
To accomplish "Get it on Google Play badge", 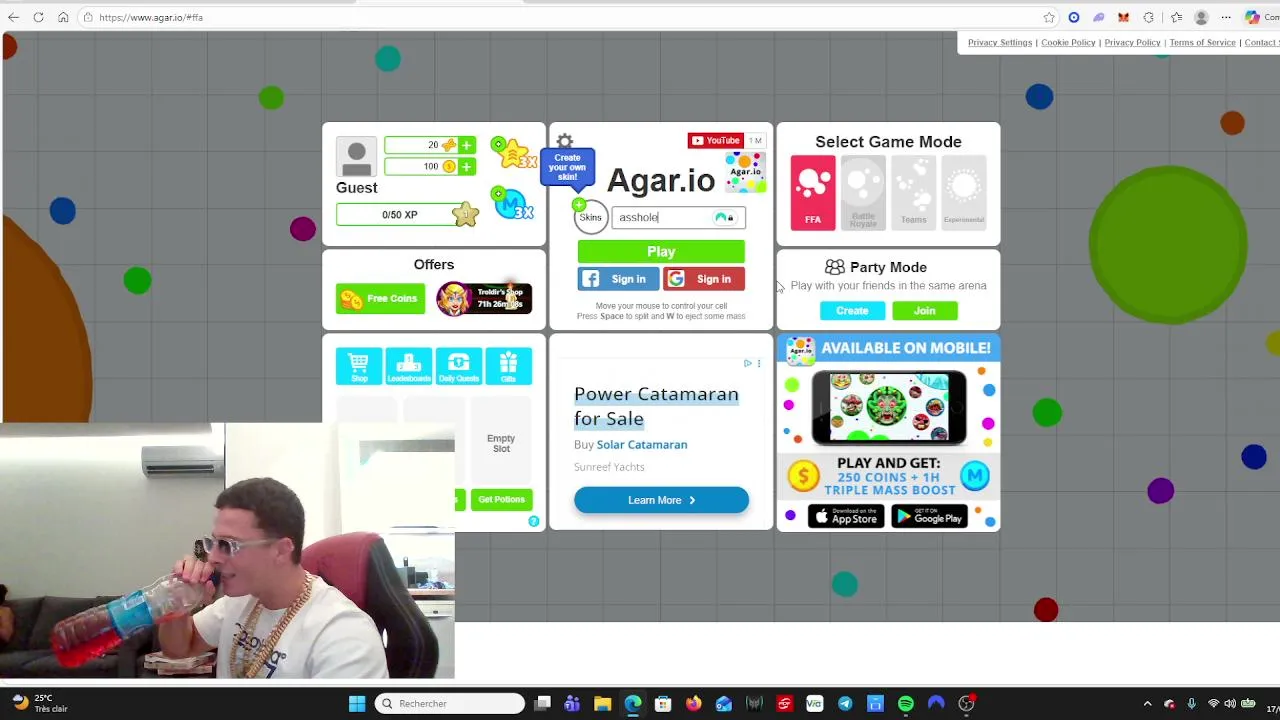I will [x=930, y=517].
